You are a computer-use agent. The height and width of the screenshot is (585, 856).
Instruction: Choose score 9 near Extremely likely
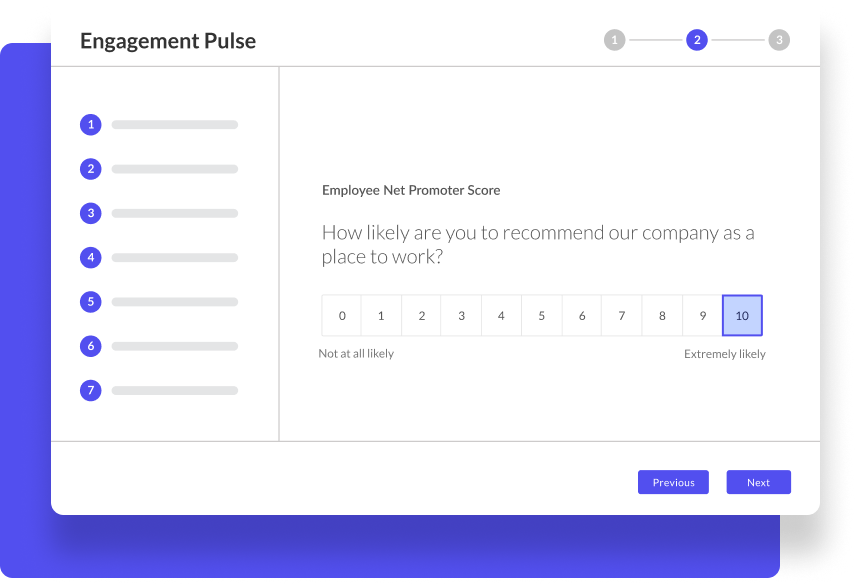point(702,315)
